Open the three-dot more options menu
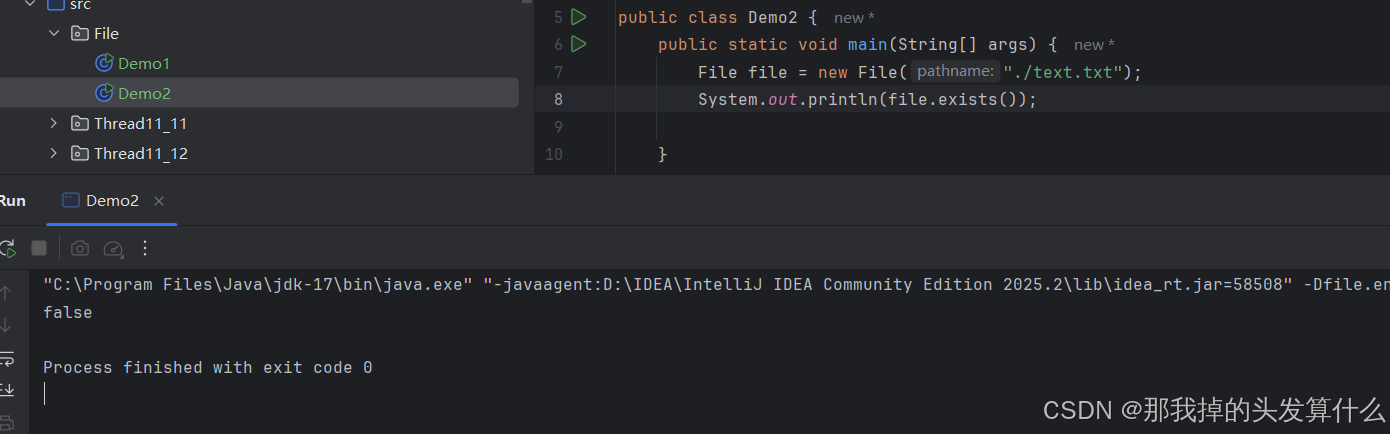 (x=145, y=248)
